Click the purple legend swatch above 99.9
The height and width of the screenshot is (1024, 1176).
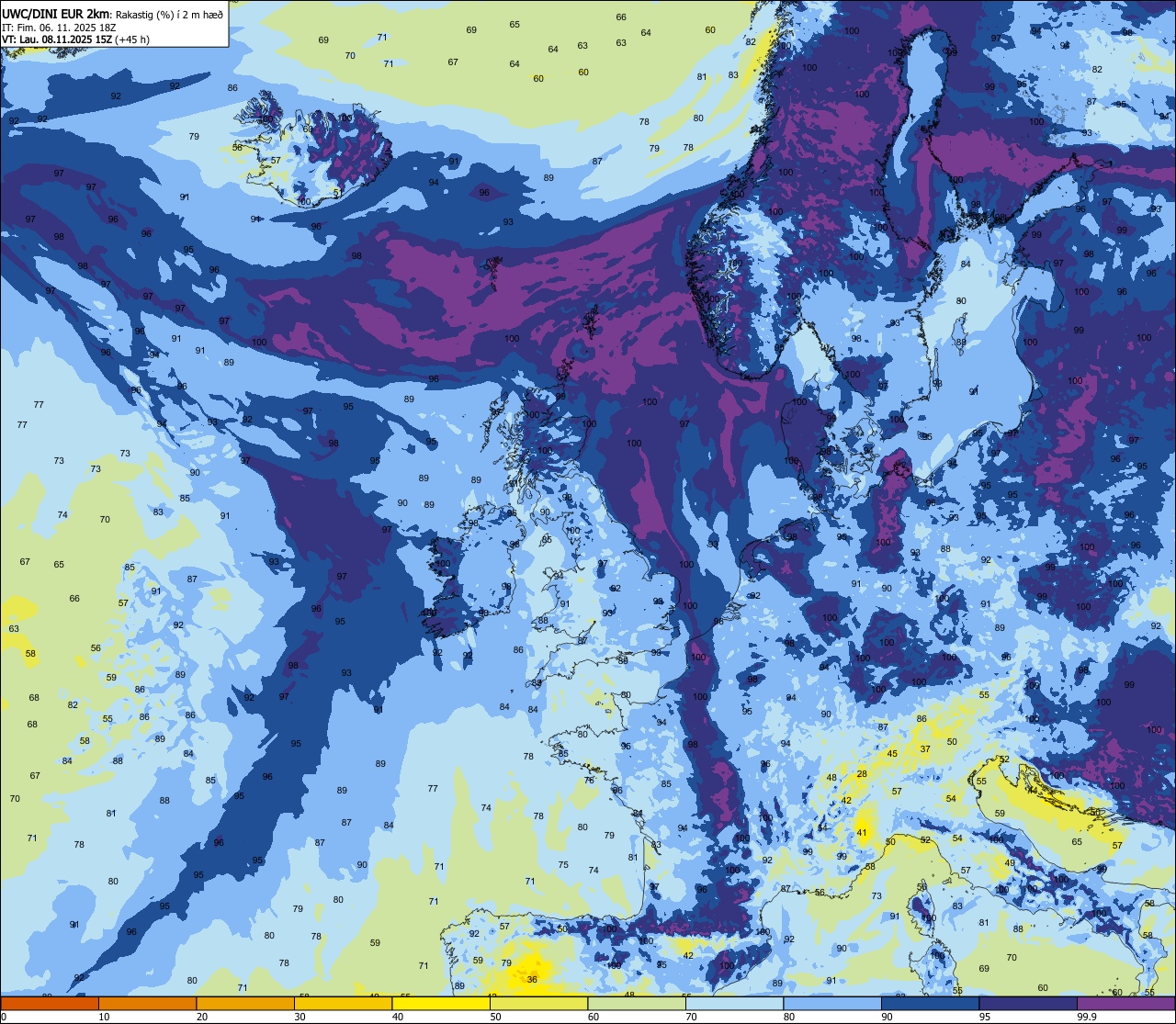click(1125, 1003)
